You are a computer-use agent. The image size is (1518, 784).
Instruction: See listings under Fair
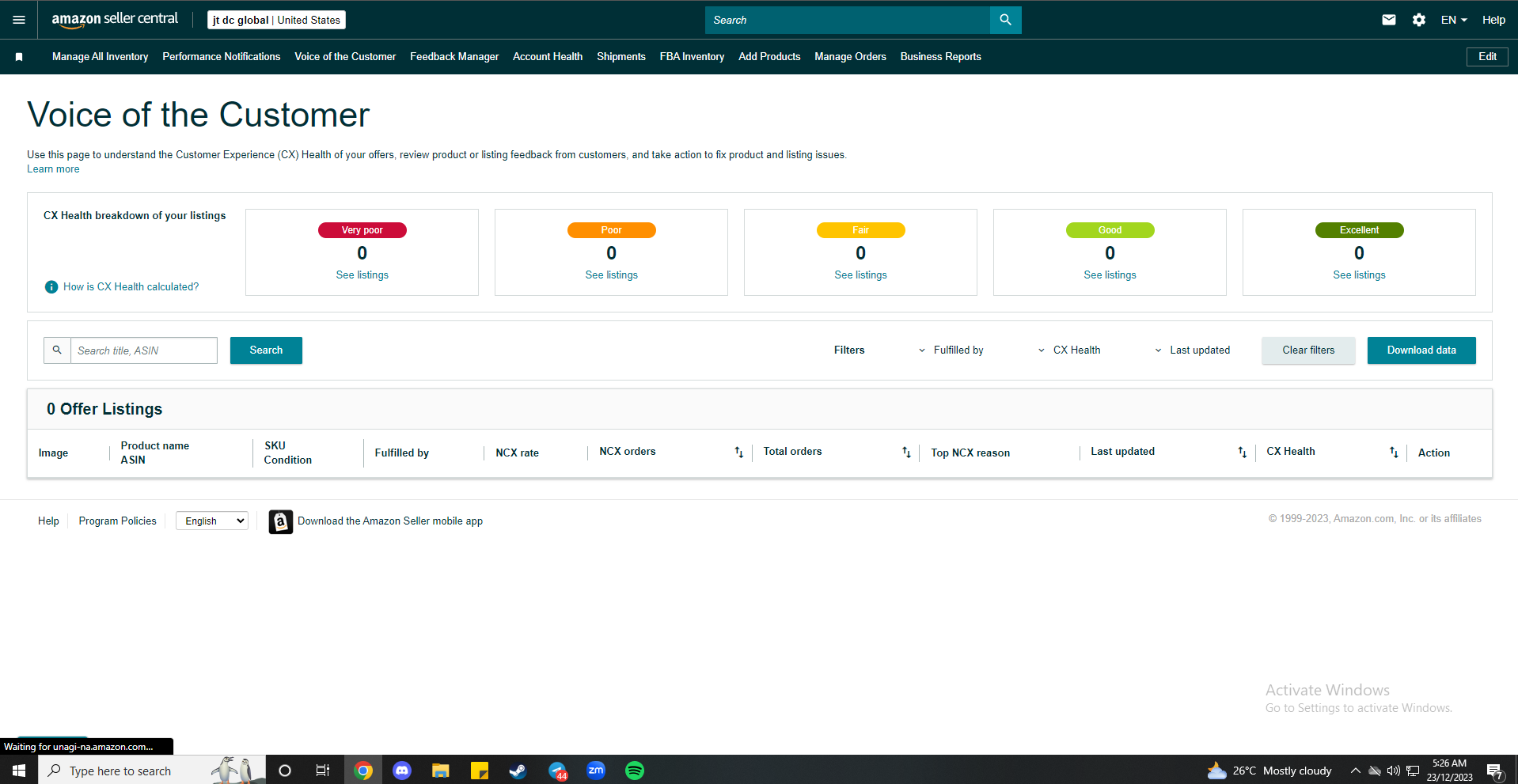point(861,275)
